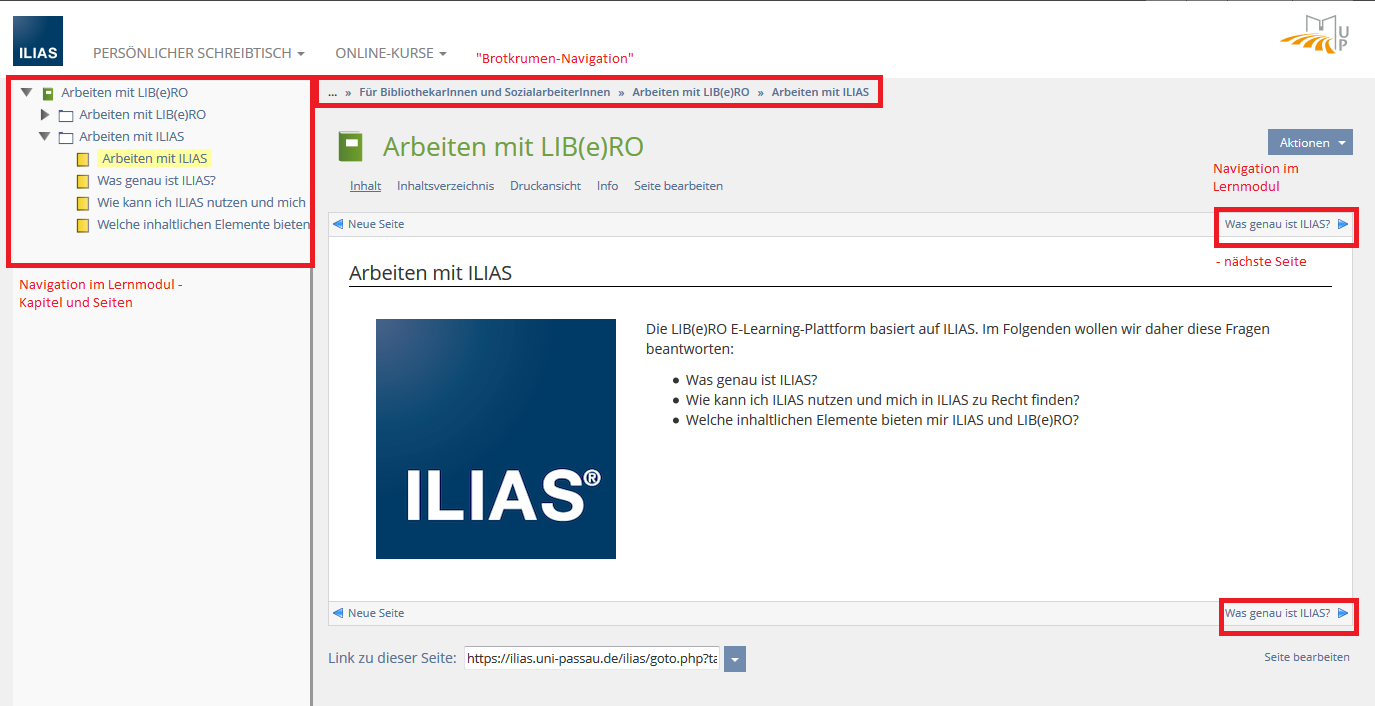The width and height of the screenshot is (1375, 706).
Task: Open dropdown arrow next to page link field
Action: point(735,659)
